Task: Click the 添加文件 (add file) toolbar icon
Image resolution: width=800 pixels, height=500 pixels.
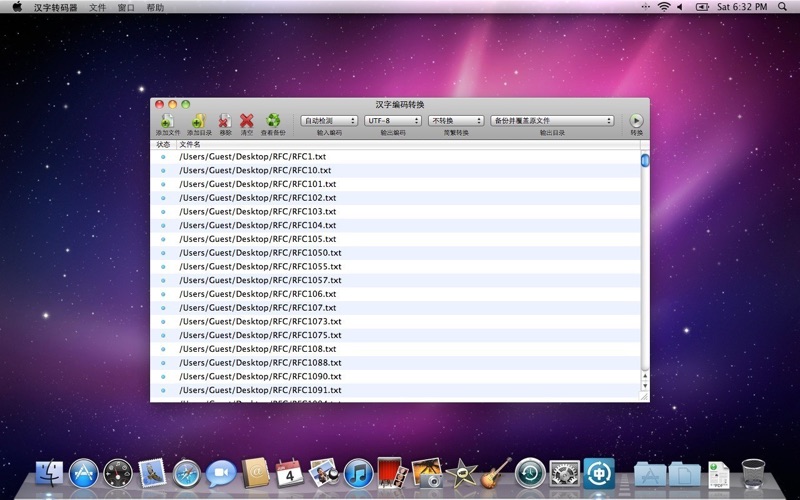Action: (167, 121)
